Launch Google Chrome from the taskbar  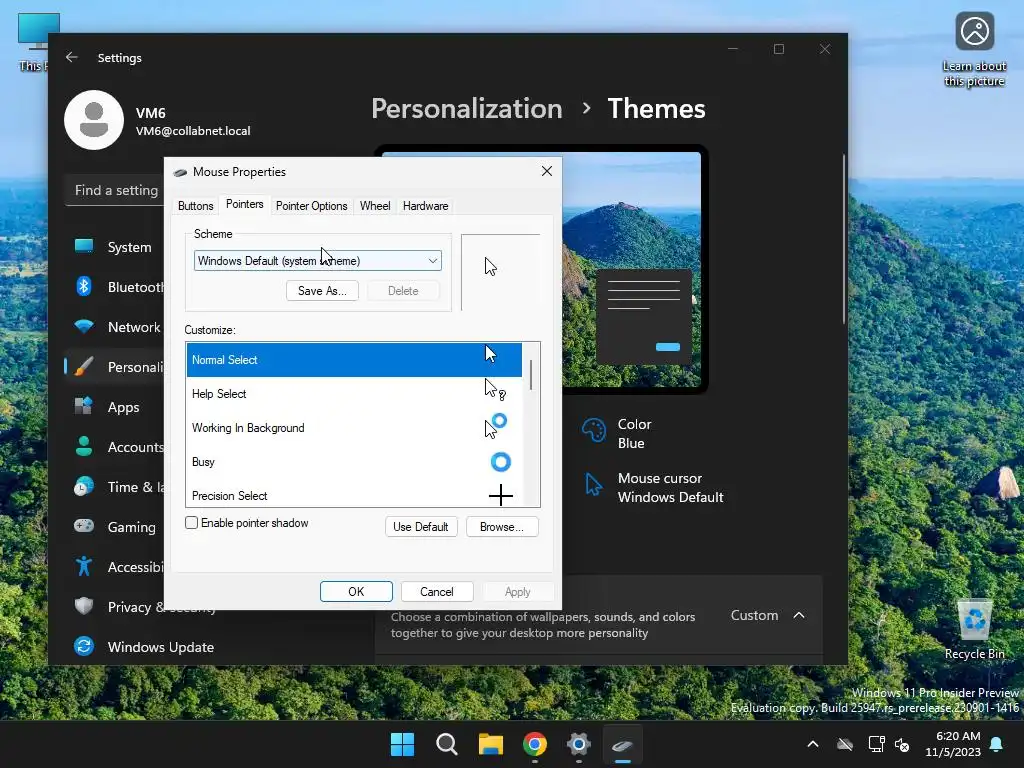coord(535,744)
